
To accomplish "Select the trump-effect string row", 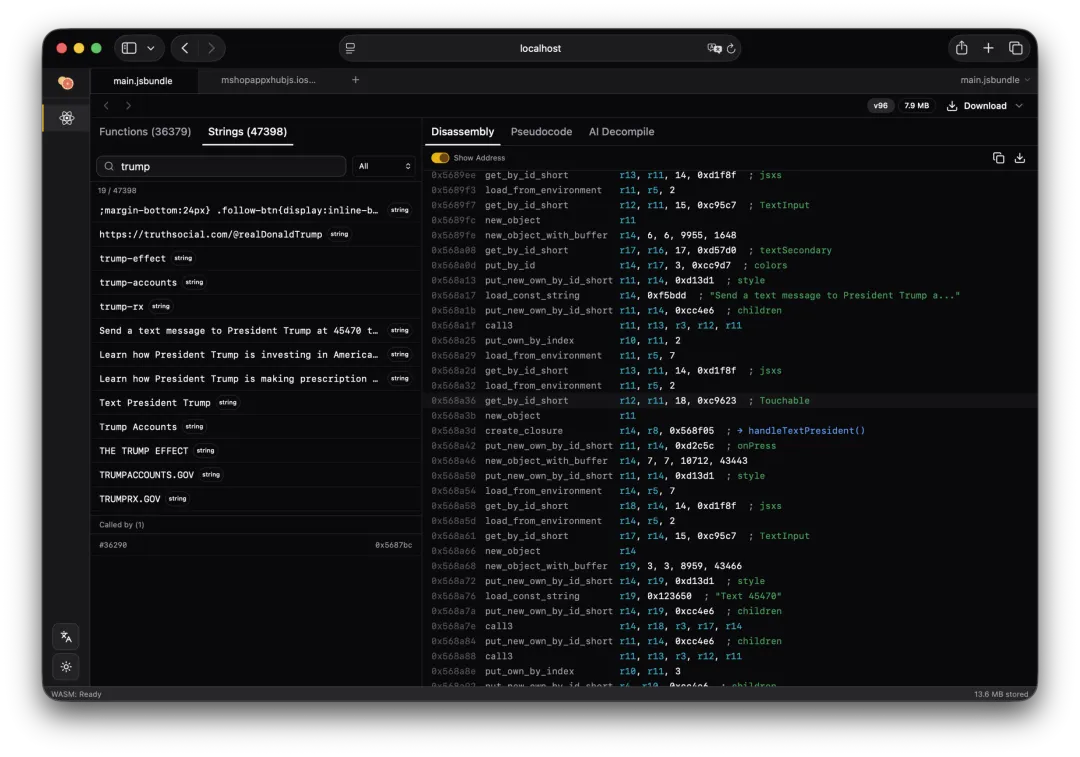I will 256,258.
